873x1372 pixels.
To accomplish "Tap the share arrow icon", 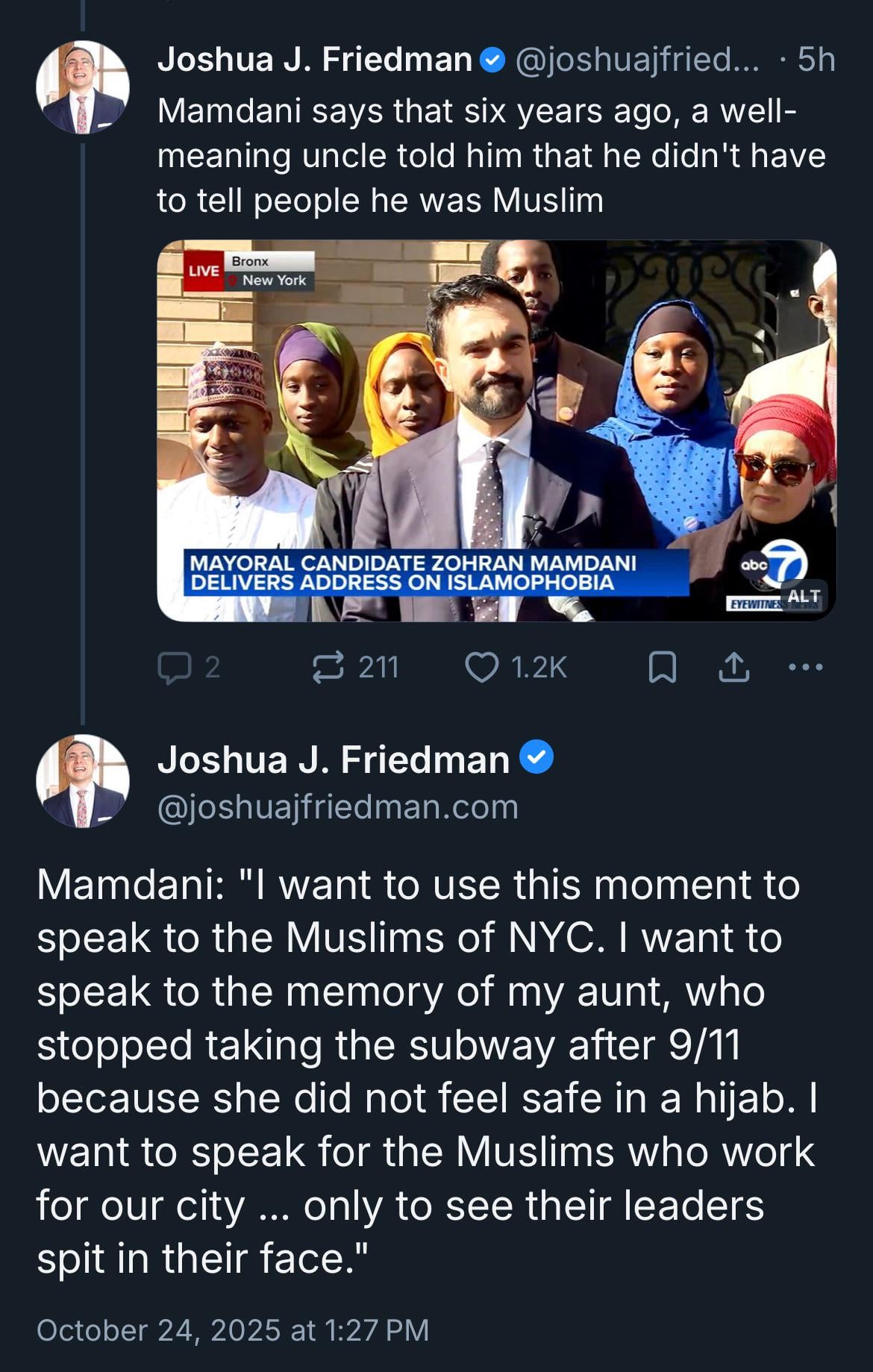I will (x=733, y=667).
